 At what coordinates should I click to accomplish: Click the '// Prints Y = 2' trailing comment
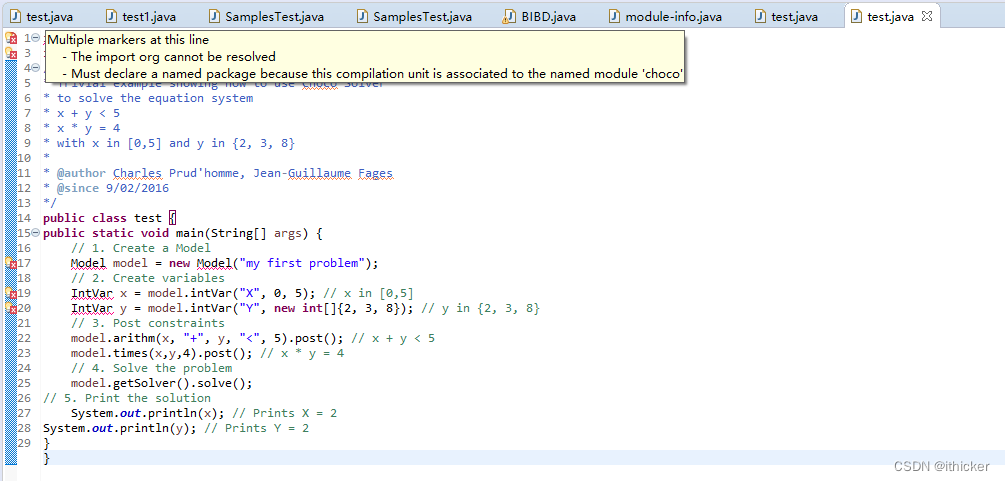(x=256, y=428)
